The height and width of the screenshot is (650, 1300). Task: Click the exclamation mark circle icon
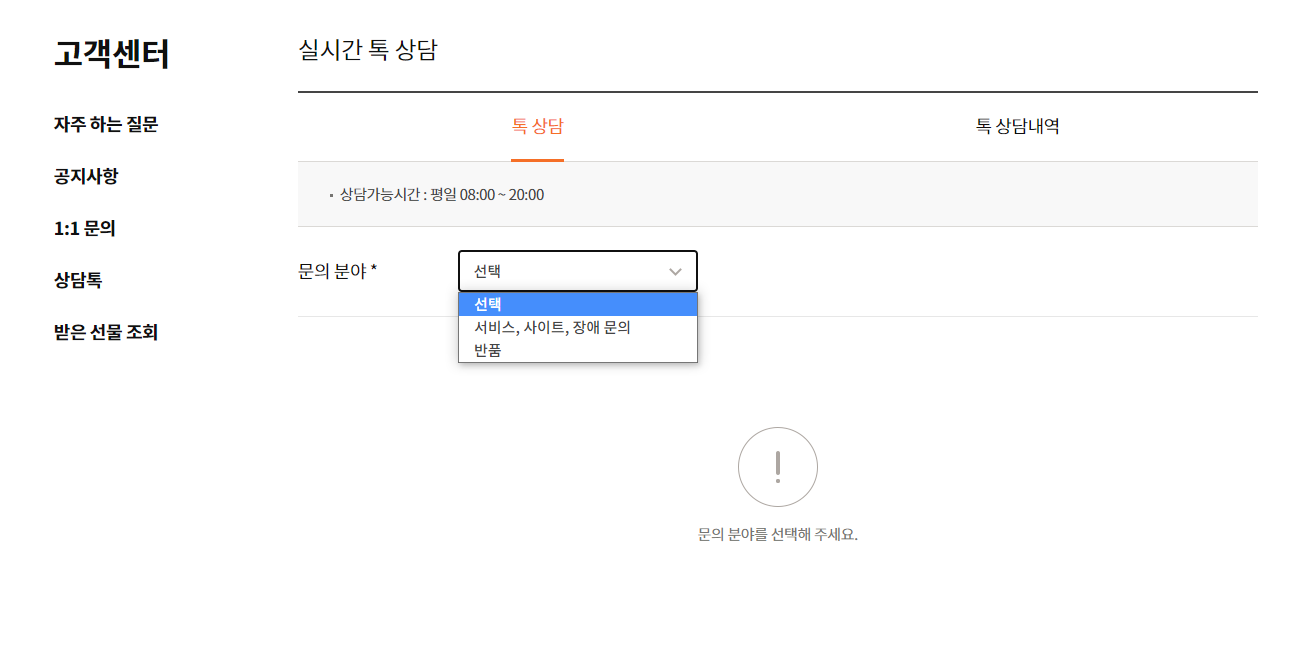point(777,467)
